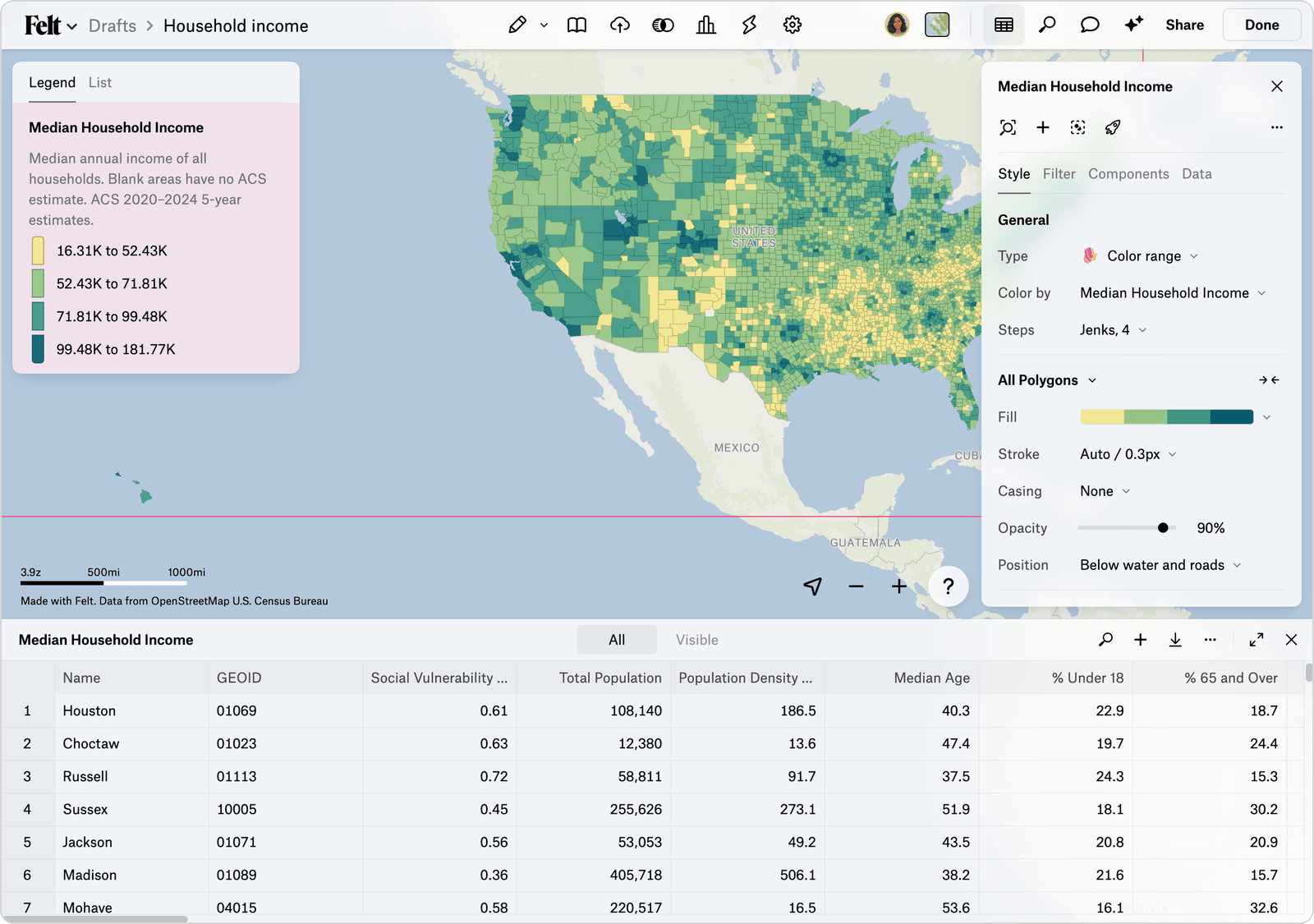The image size is (1314, 924).
Task: Open the top toolbar search icon
Action: point(1047,25)
